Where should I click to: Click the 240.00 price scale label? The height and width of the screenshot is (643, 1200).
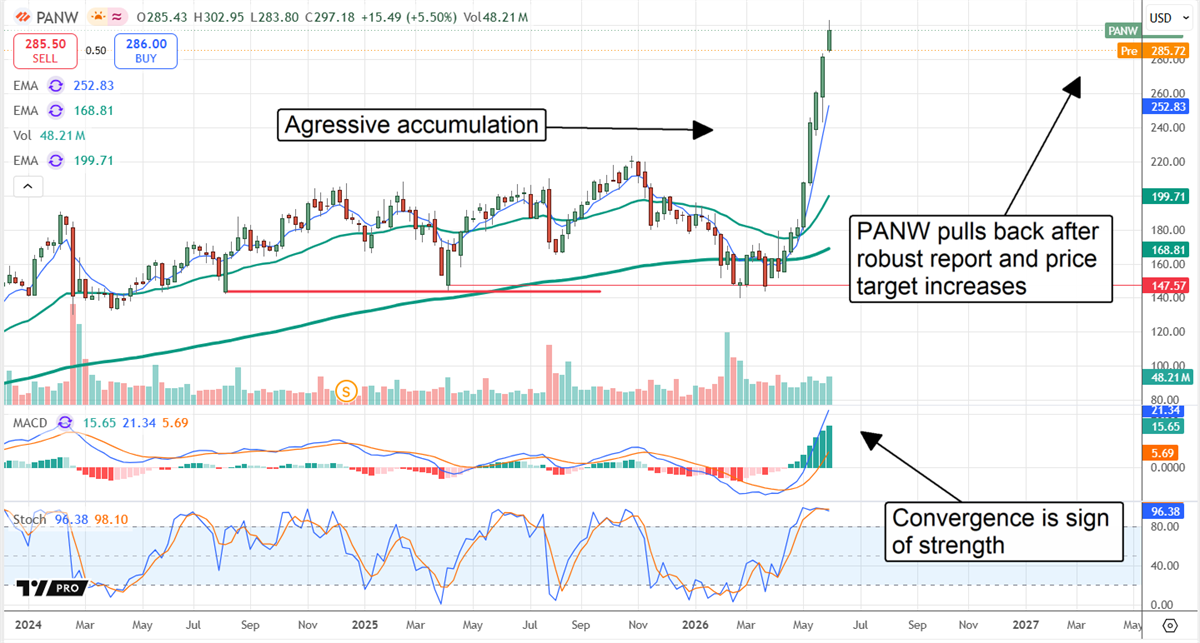(x=1169, y=127)
